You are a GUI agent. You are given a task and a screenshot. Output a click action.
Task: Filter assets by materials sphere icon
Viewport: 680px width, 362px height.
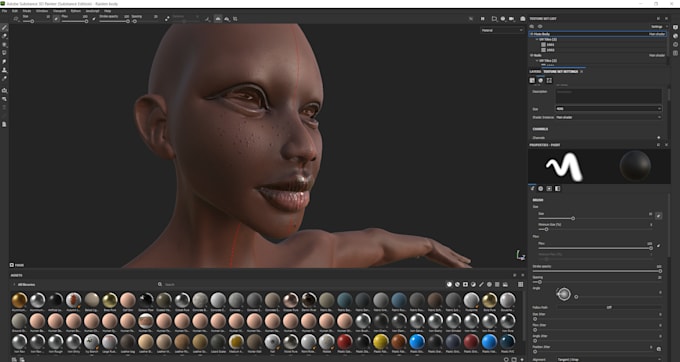pyautogui.click(x=449, y=284)
